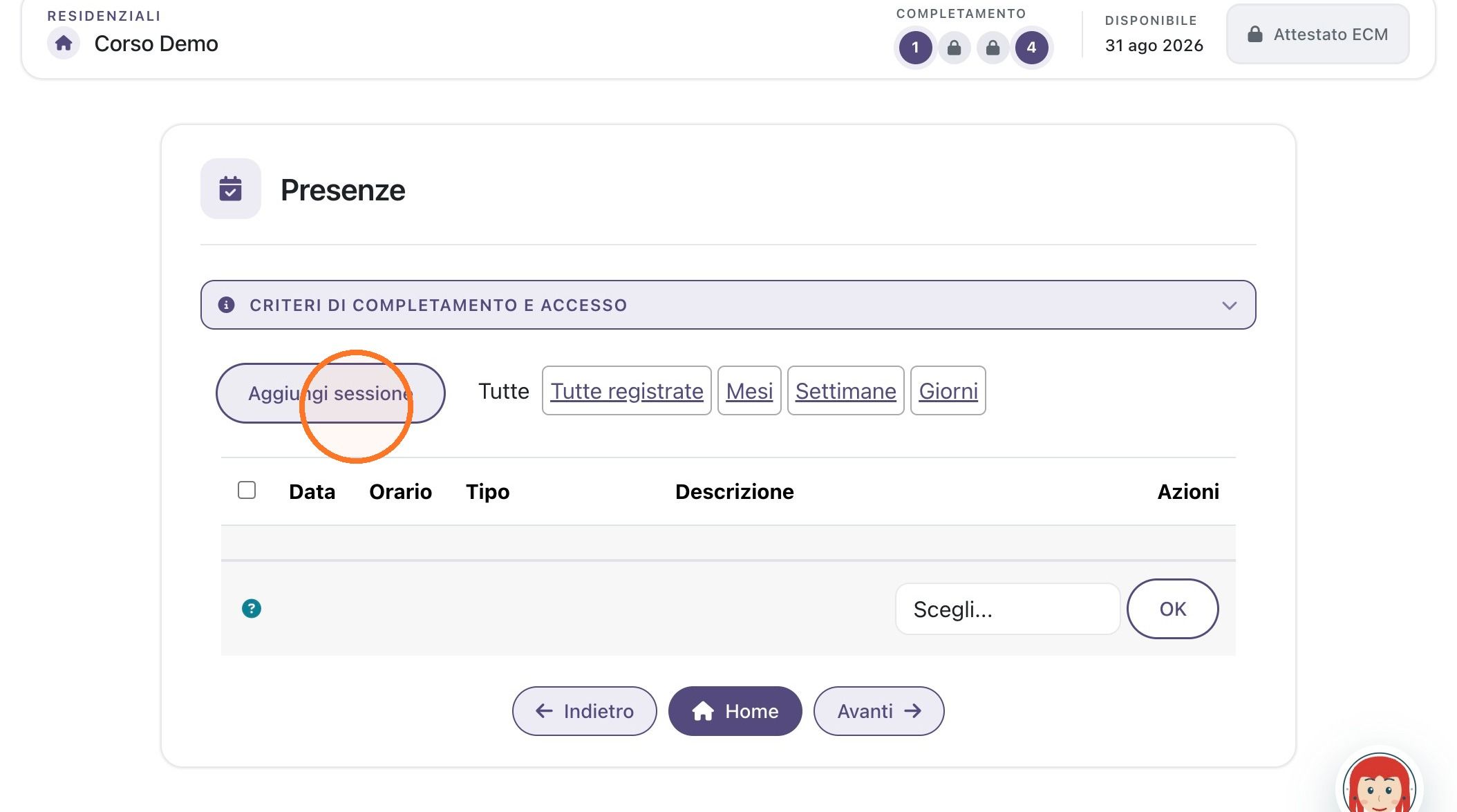Go back with Indietro button
This screenshot has width=1457, height=812.
coord(585,711)
